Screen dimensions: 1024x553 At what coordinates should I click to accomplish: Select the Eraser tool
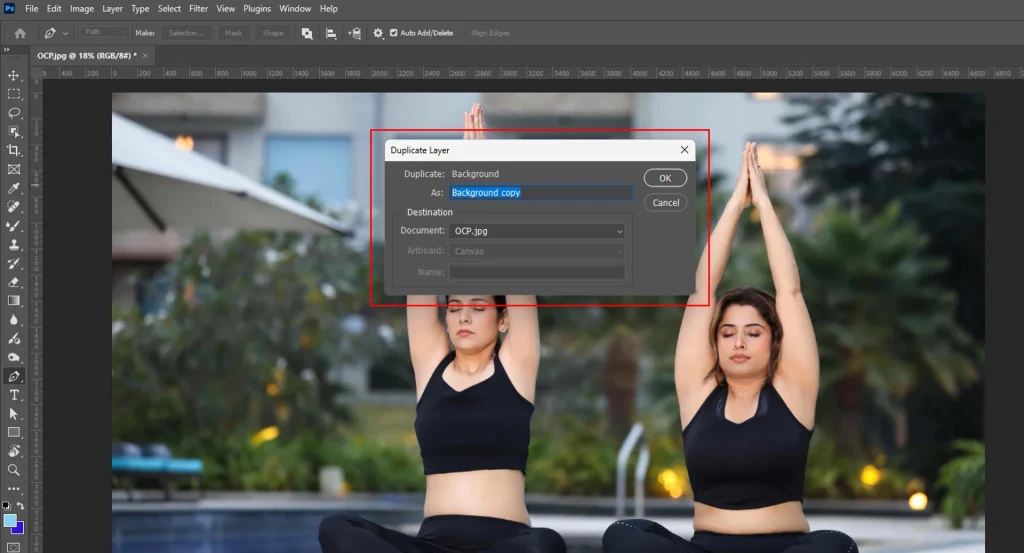(x=14, y=282)
